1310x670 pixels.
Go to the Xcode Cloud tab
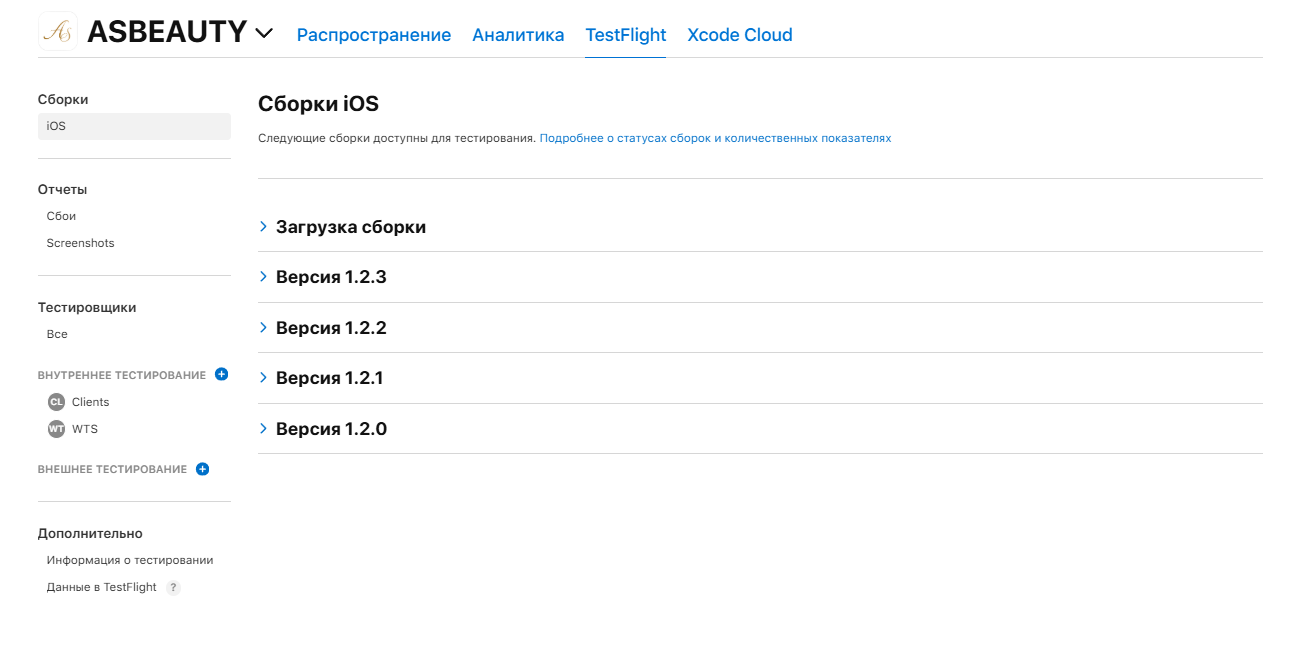click(740, 35)
